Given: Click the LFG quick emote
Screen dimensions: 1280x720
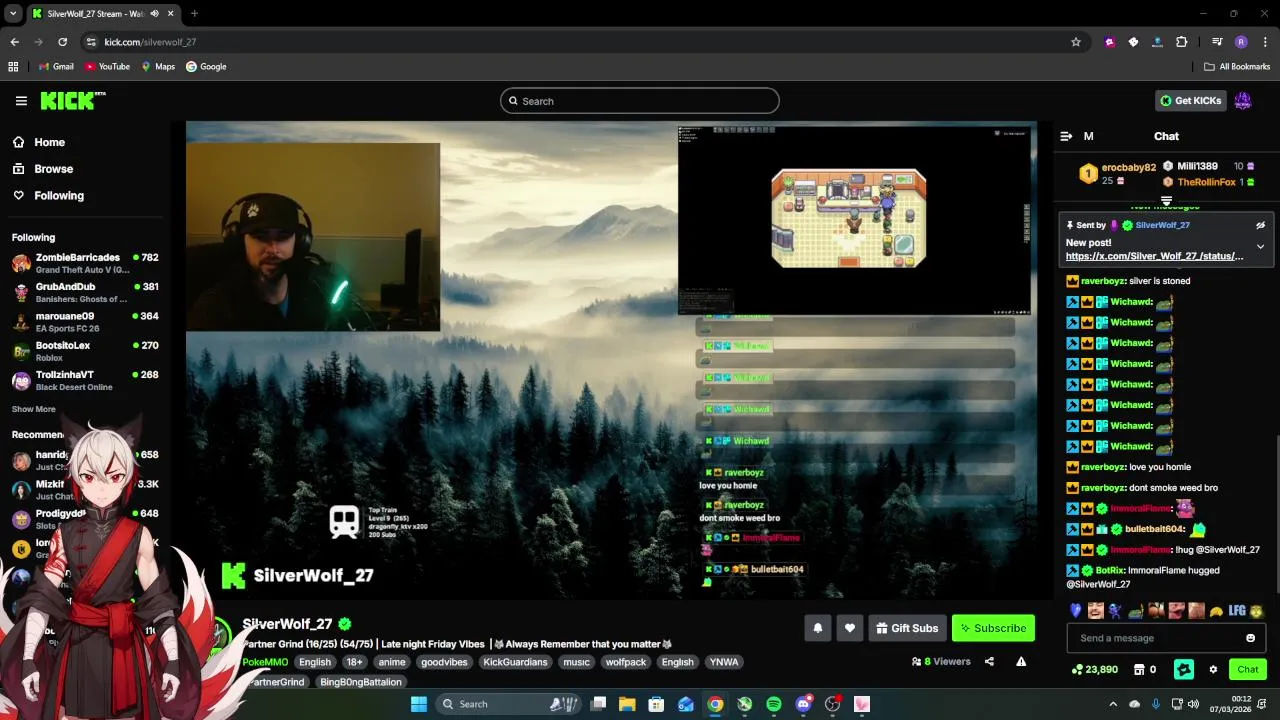Looking at the screenshot, I should point(1238,610).
